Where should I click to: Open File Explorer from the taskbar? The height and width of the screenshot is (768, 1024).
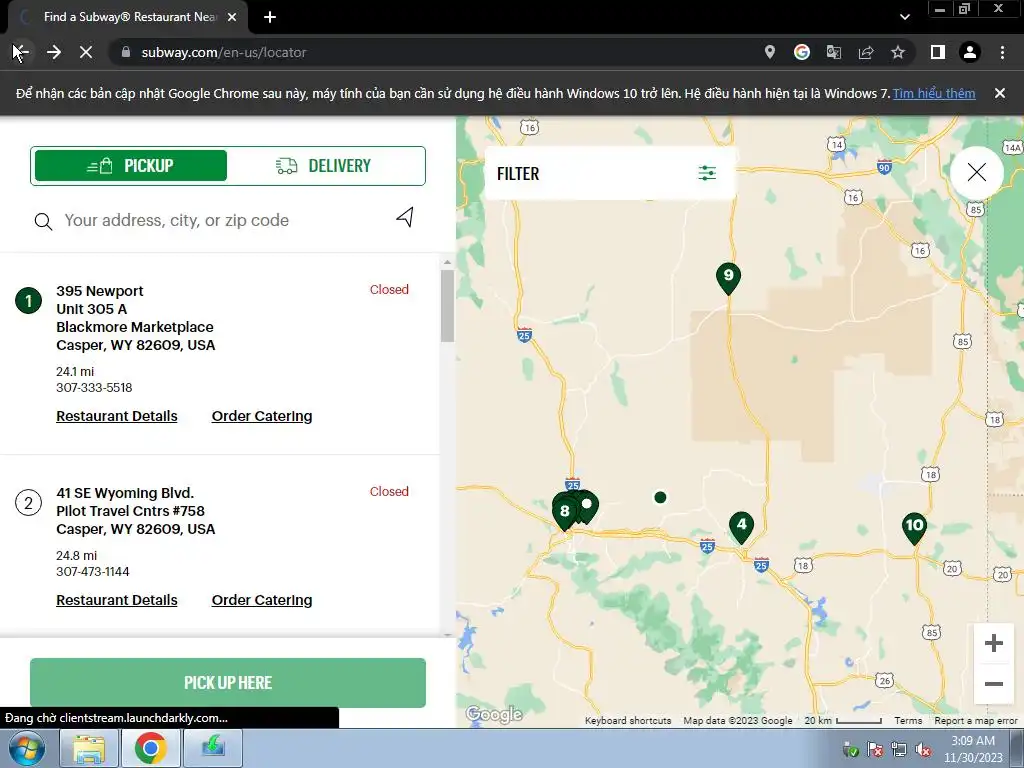[x=89, y=748]
